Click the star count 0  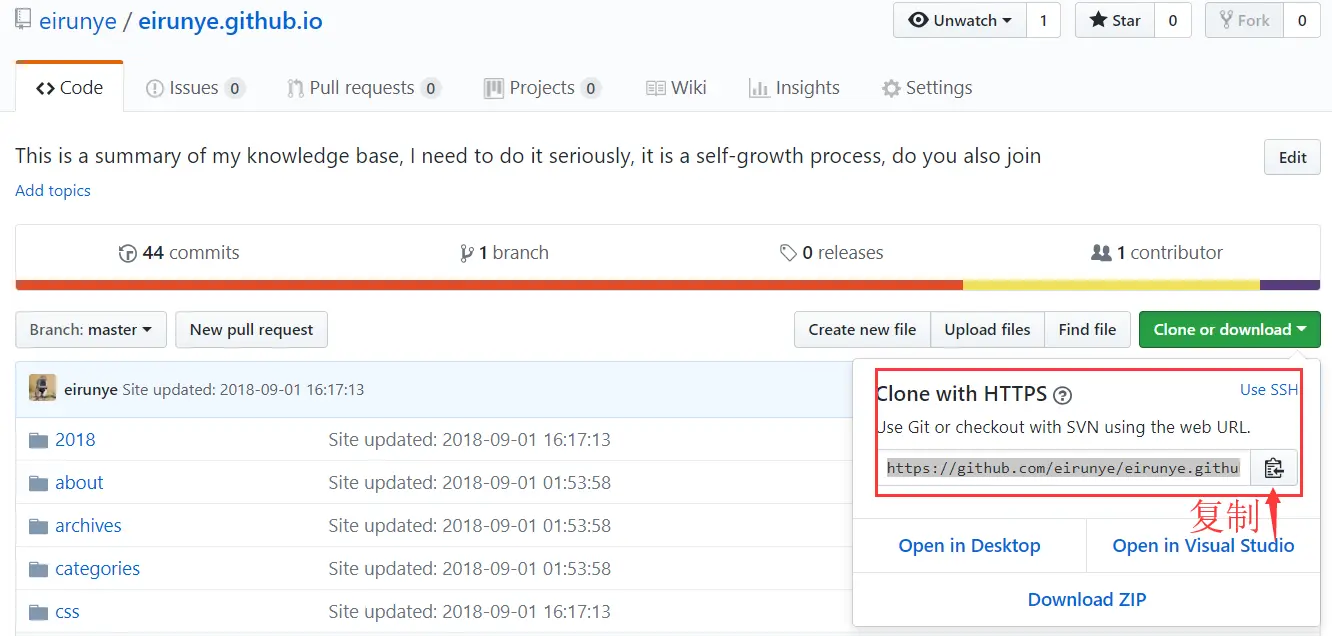click(1173, 20)
